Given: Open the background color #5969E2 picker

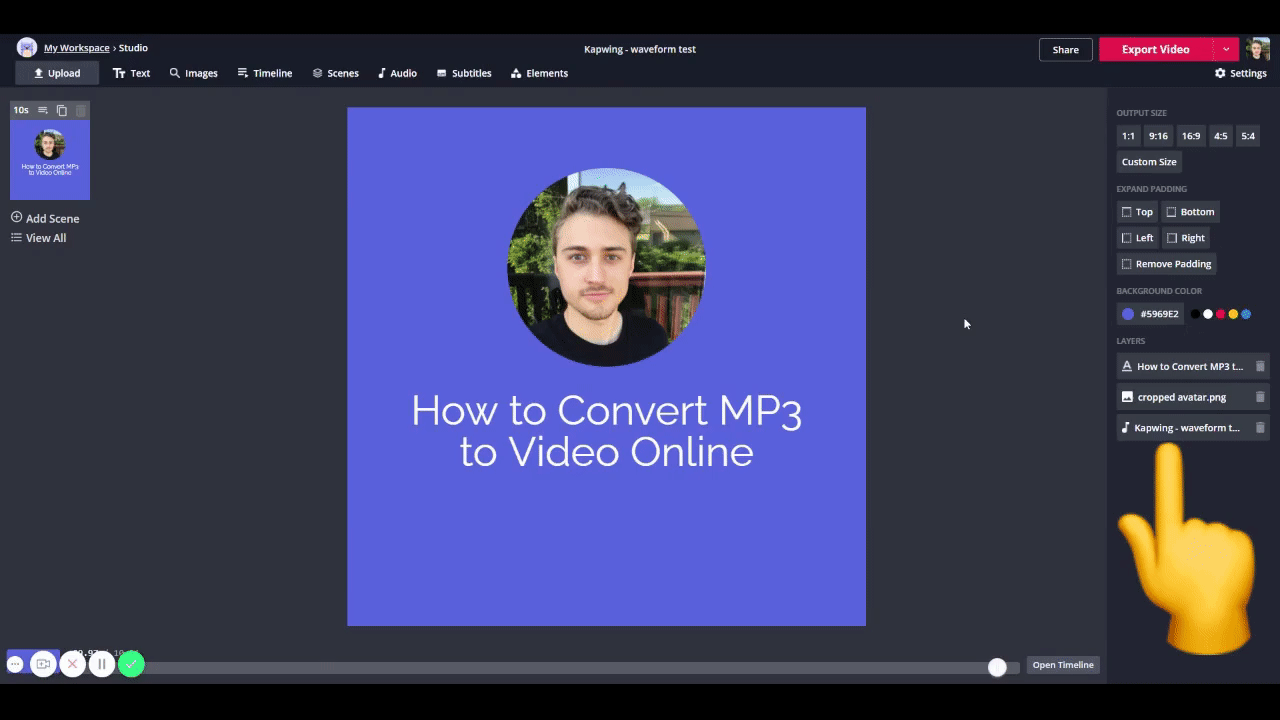Looking at the screenshot, I should [1149, 314].
